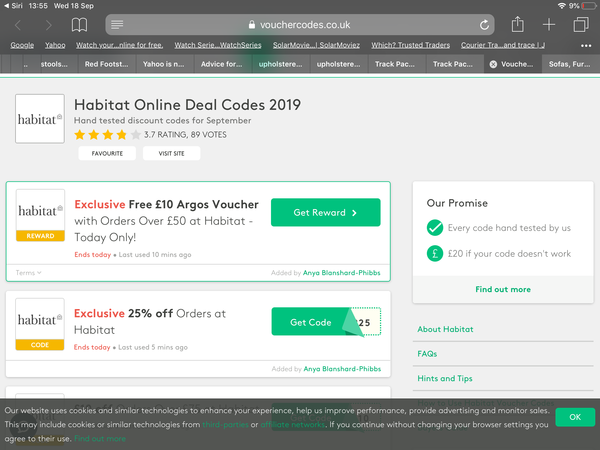Viewport: 600px width, 450px height.
Task: Click the VISIT SITE button
Action: pyautogui.click(x=171, y=153)
